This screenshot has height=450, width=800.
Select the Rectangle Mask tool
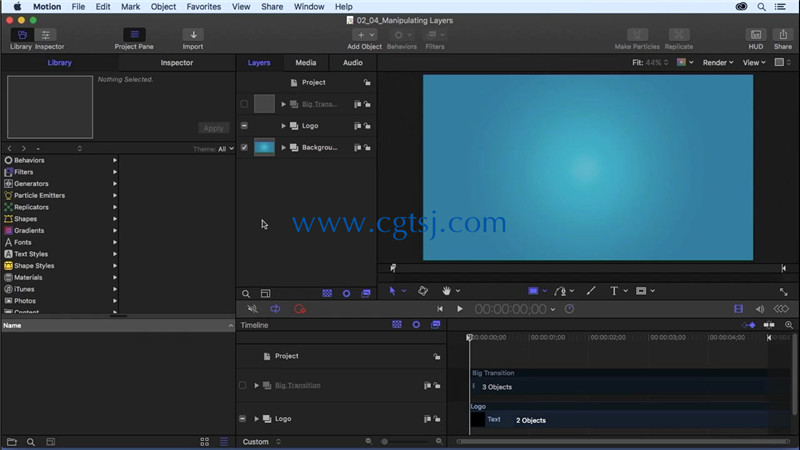pos(641,291)
